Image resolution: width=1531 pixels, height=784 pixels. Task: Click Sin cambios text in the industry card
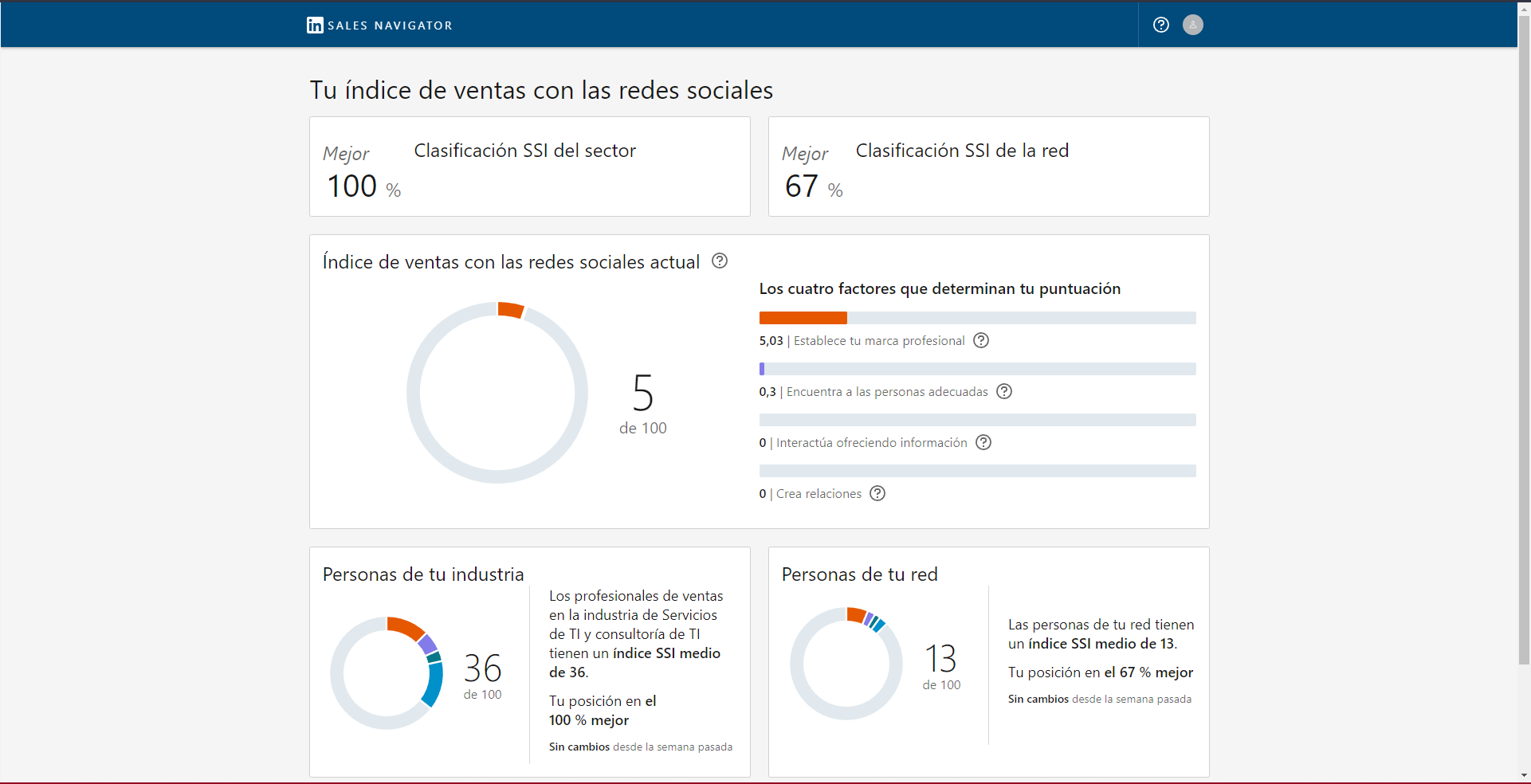[579, 747]
